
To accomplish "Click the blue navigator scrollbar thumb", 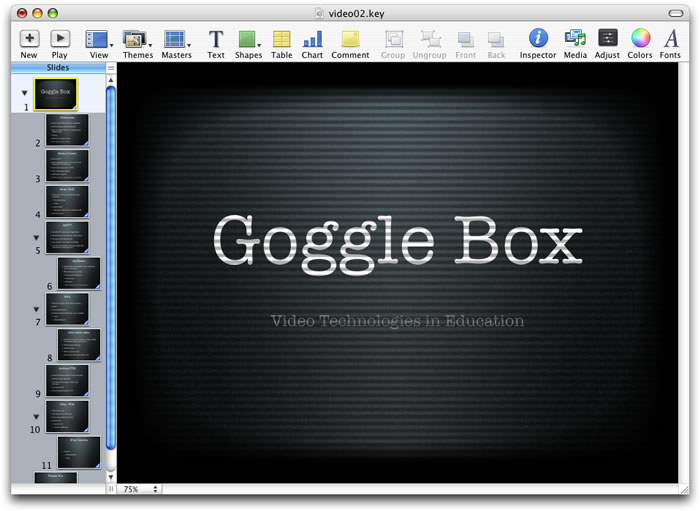I will (111, 268).
